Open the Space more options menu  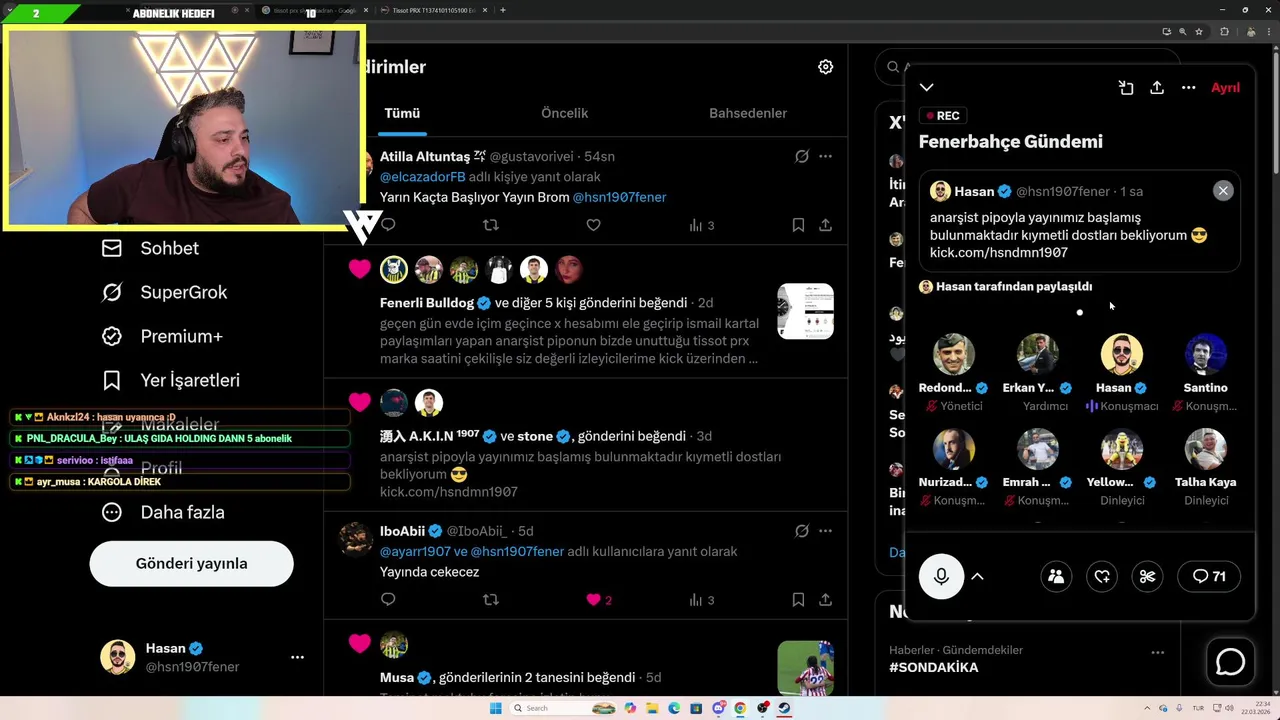pos(1189,88)
